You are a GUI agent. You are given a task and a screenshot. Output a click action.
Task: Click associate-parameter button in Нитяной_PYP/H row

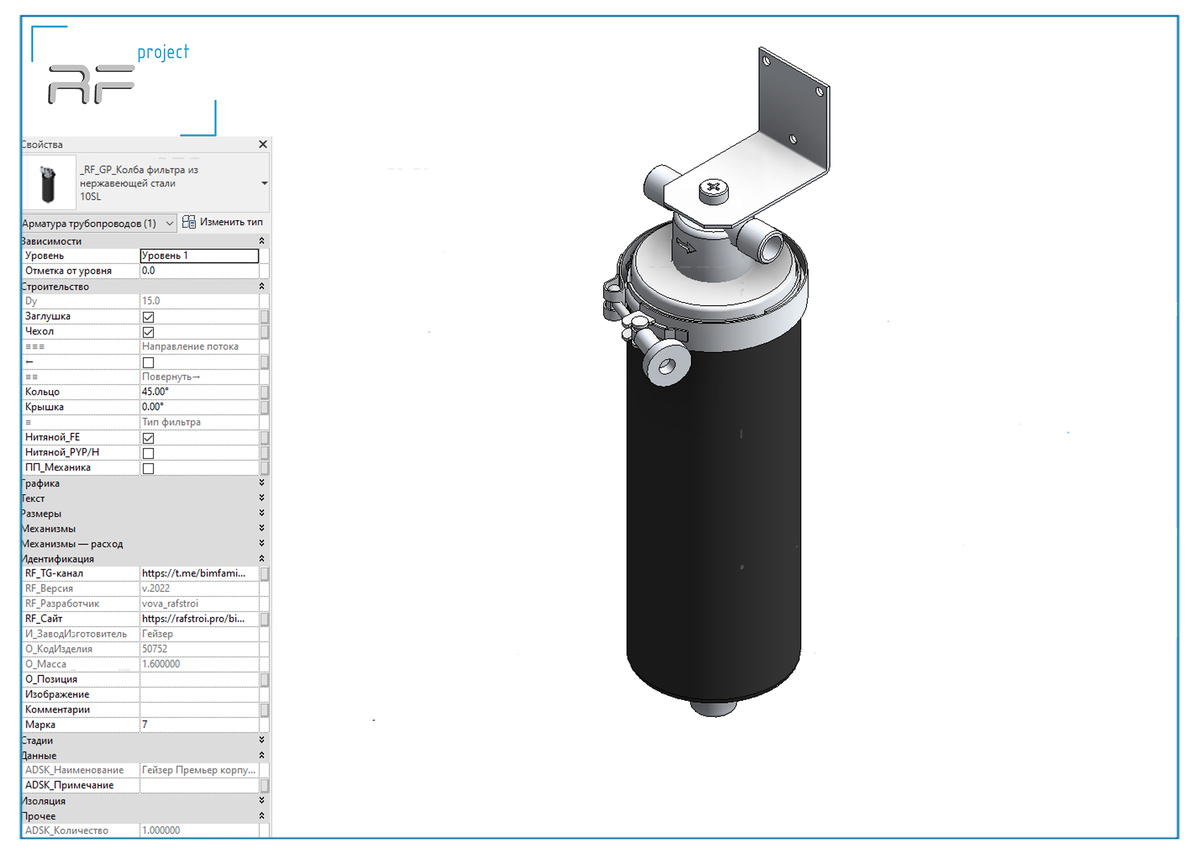264,453
